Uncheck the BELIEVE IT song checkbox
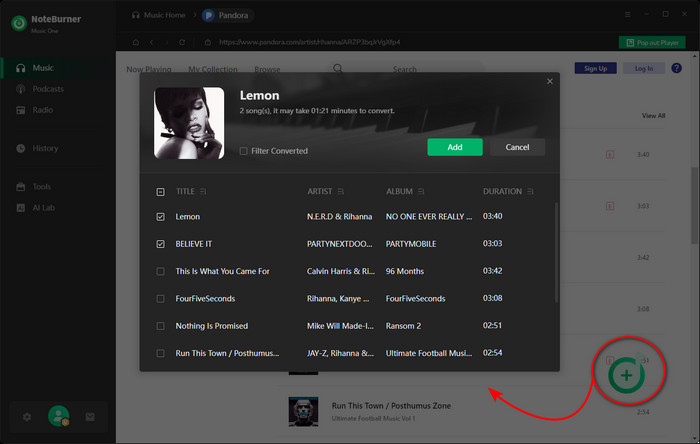Image resolution: width=700 pixels, height=444 pixels. click(160, 244)
